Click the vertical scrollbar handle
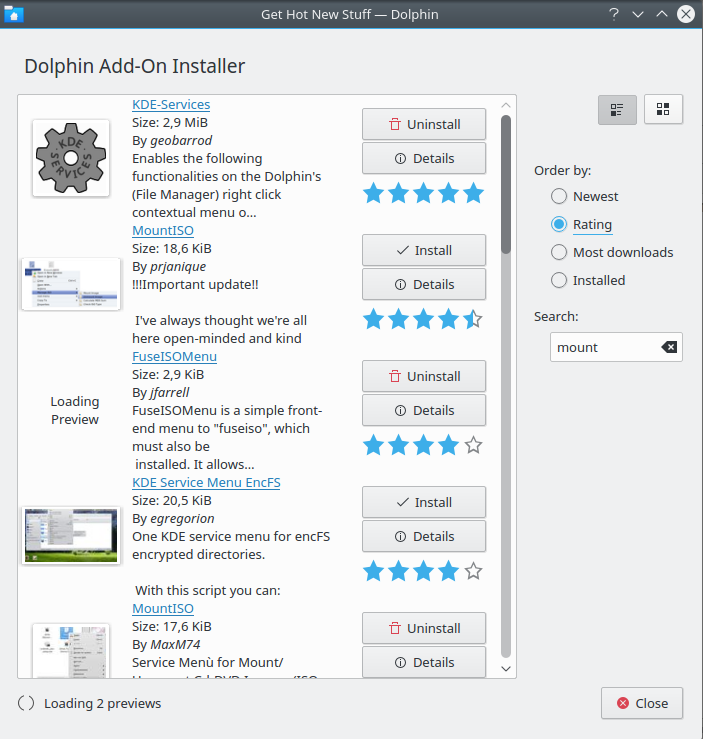 [506, 184]
